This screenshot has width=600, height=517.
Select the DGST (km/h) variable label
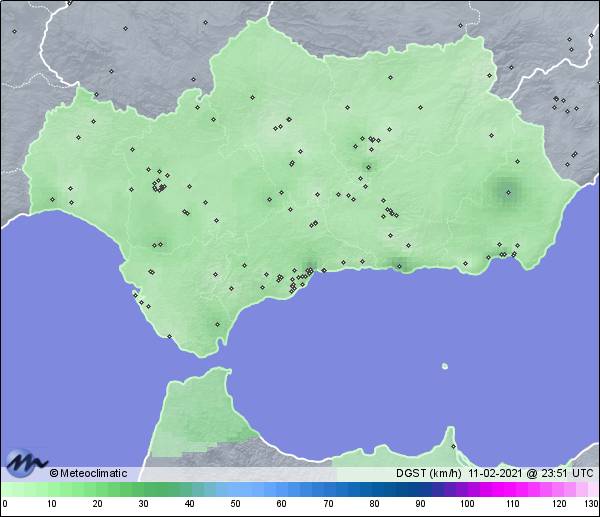pos(428,473)
